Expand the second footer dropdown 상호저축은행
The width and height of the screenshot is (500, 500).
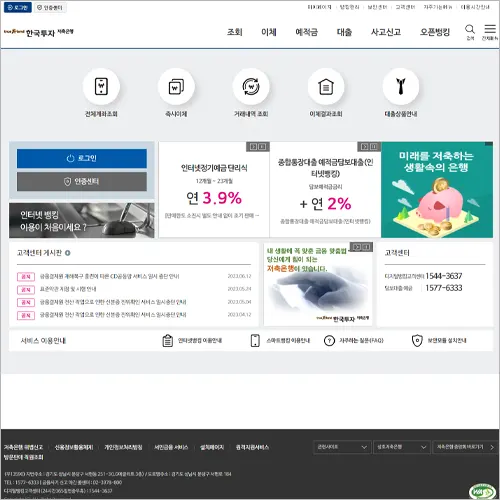click(x=401, y=447)
